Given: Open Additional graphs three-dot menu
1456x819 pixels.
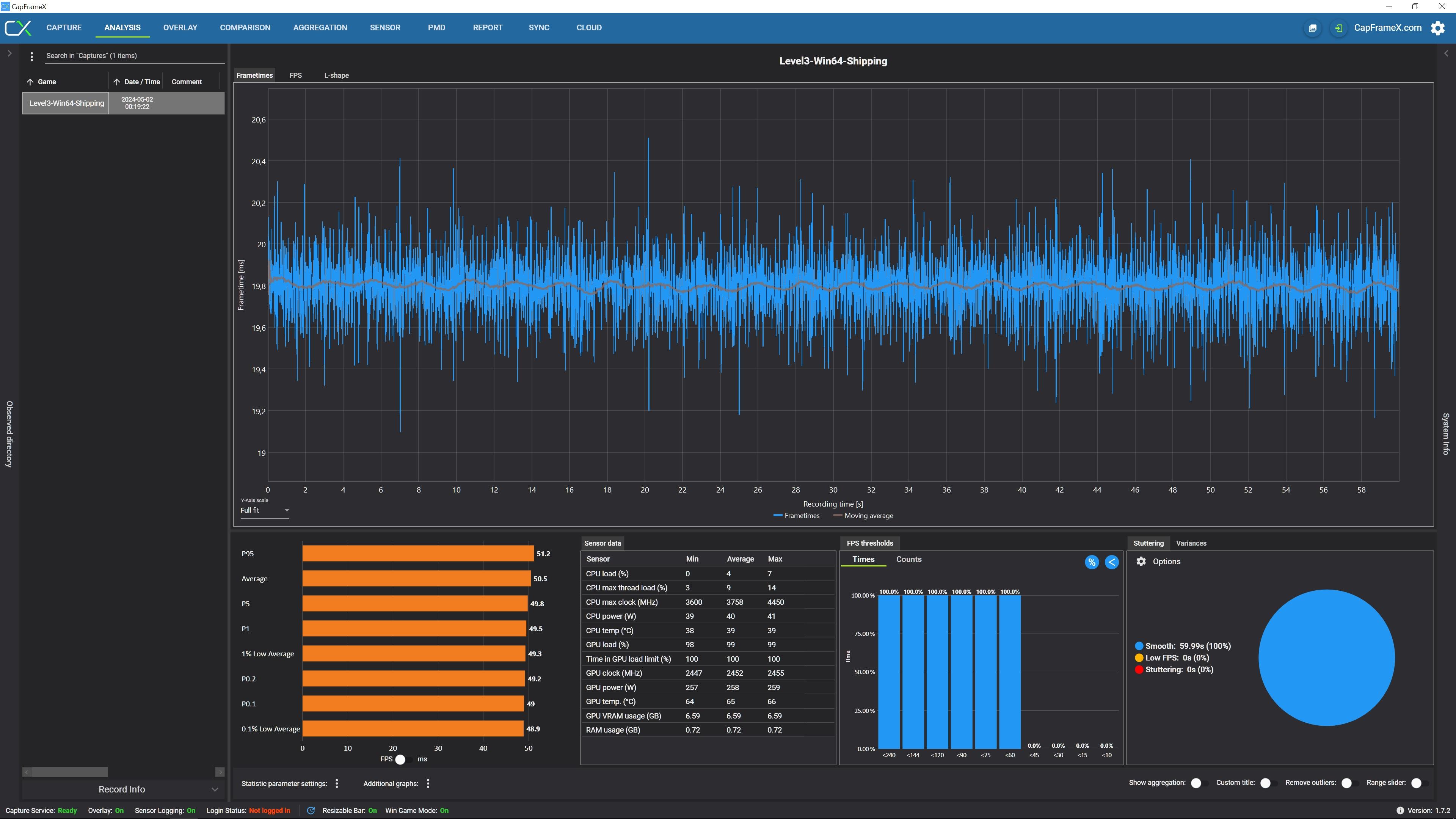Looking at the screenshot, I should tap(428, 783).
